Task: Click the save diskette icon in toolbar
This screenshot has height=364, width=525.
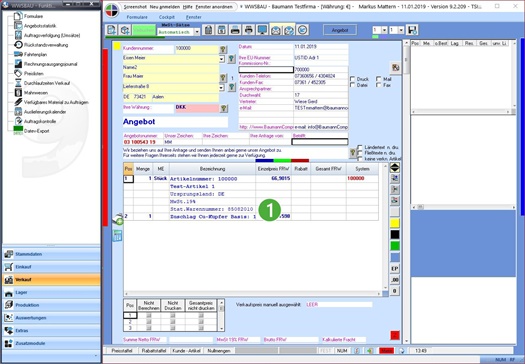Action: pyautogui.click(x=412, y=30)
